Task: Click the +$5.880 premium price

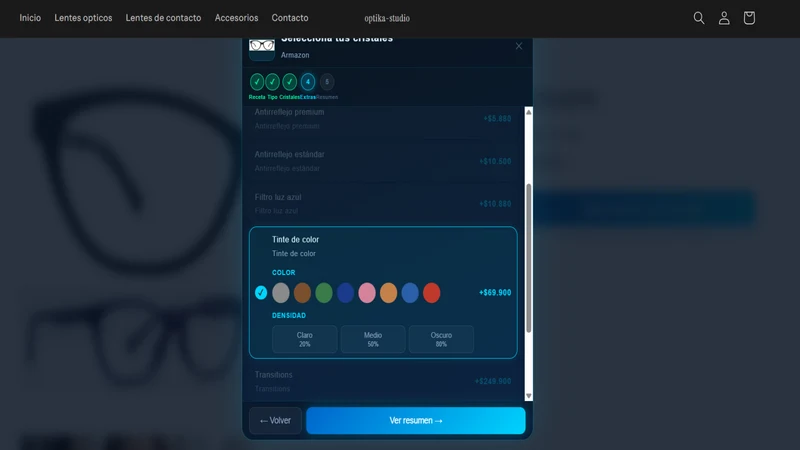Action: pyautogui.click(x=497, y=118)
